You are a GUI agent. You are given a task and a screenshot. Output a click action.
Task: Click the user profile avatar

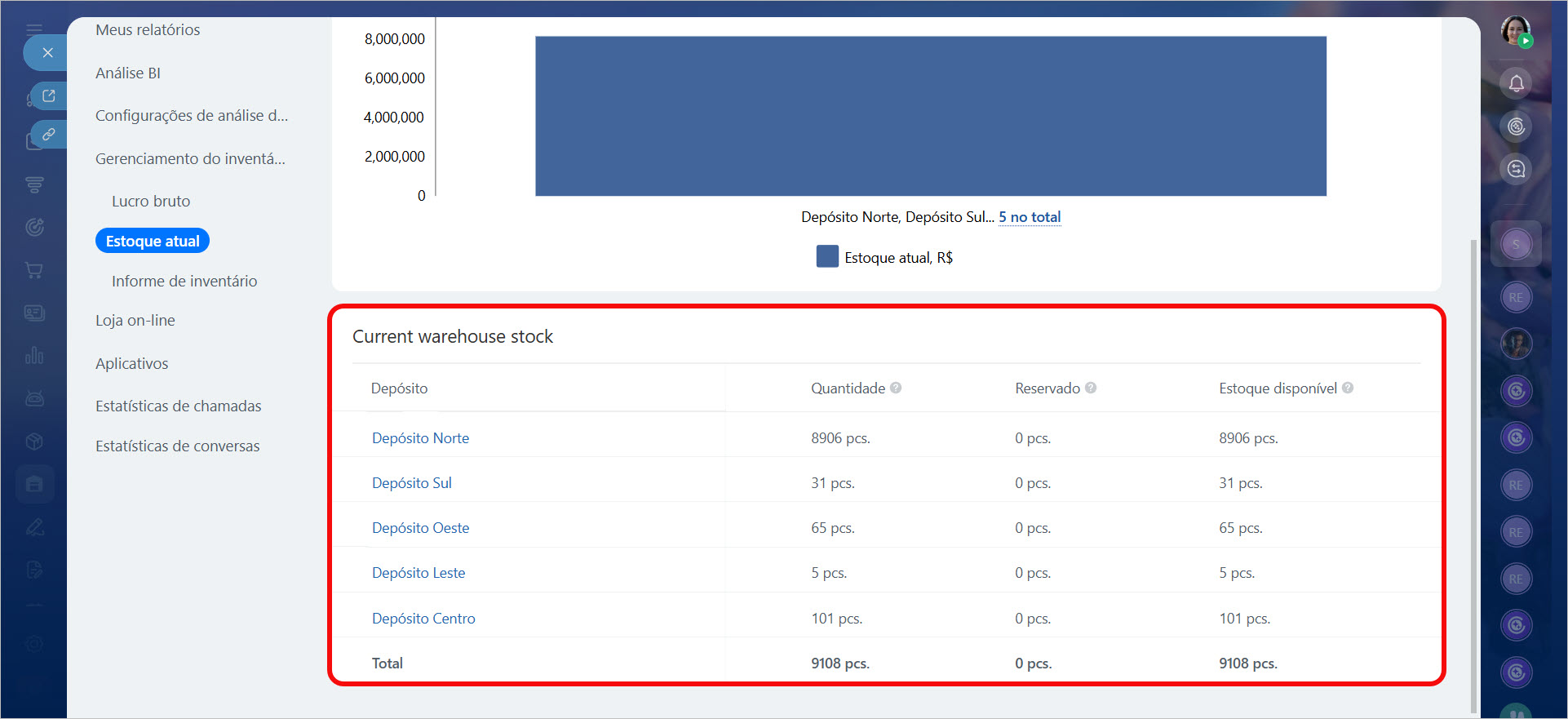tap(1516, 31)
